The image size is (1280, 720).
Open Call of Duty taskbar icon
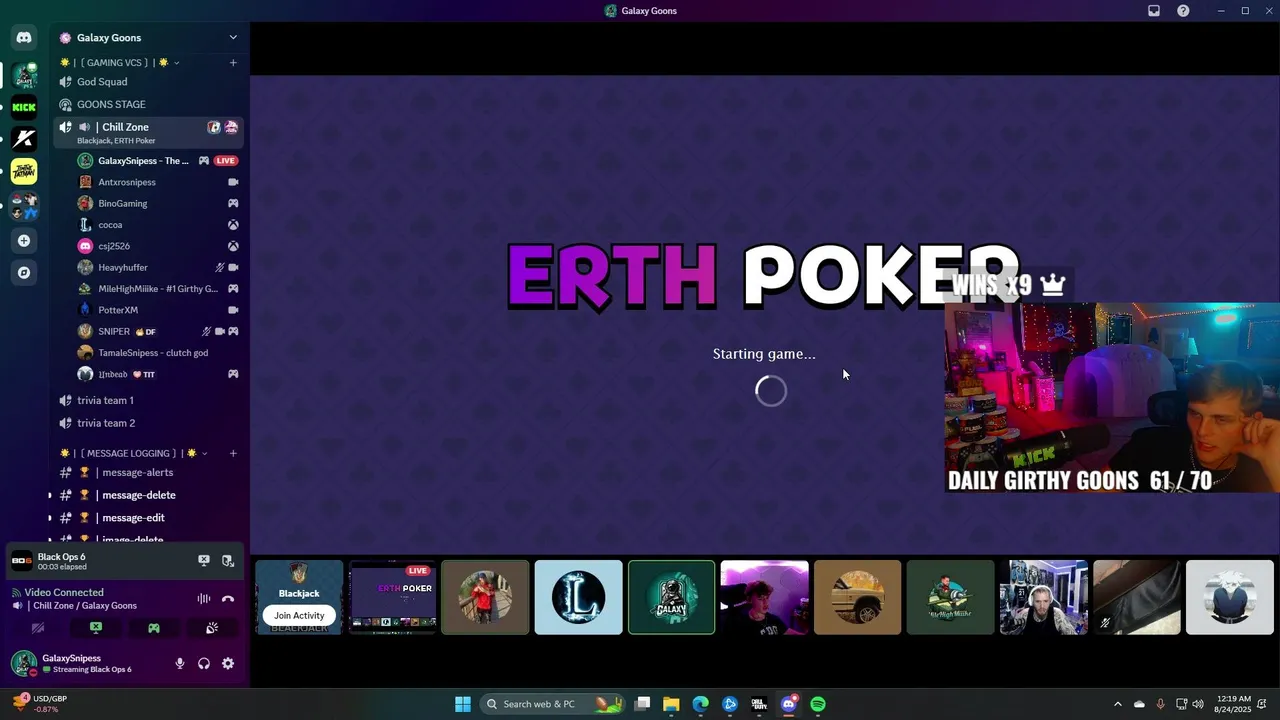click(x=759, y=704)
